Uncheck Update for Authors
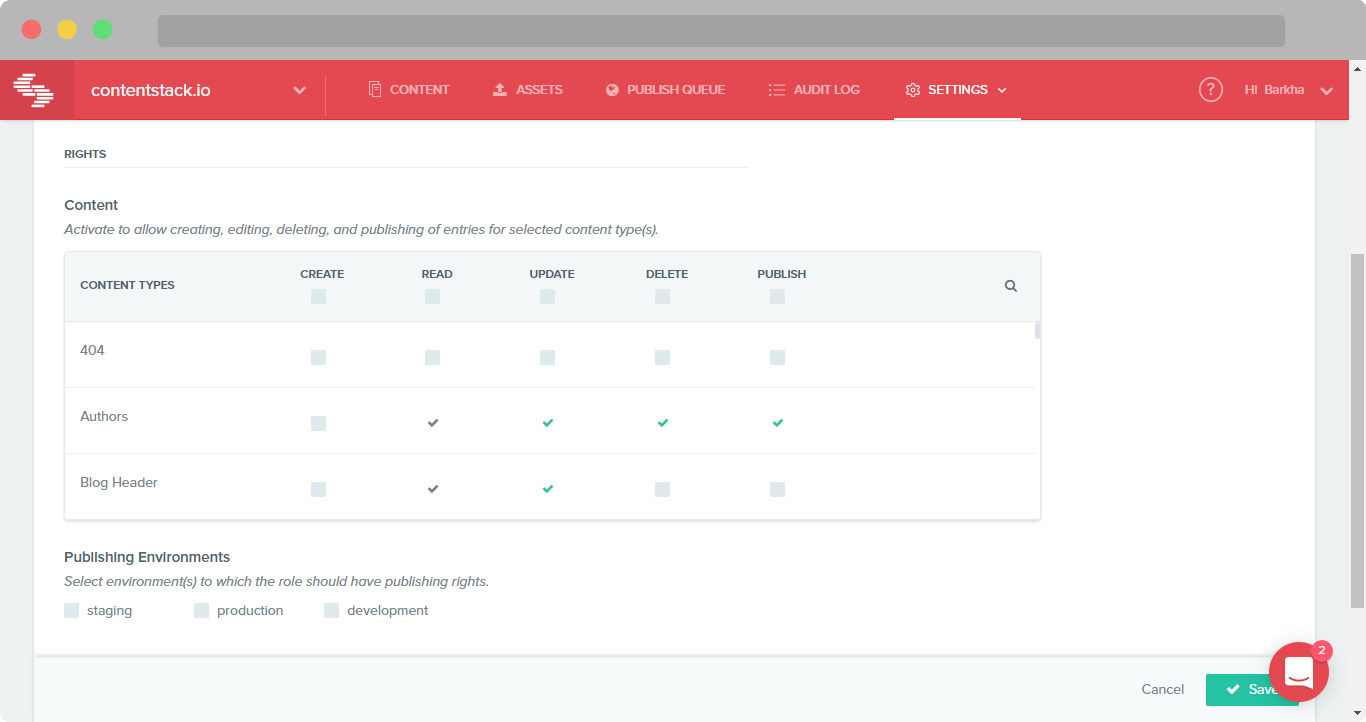This screenshot has width=1366, height=722. tap(547, 423)
